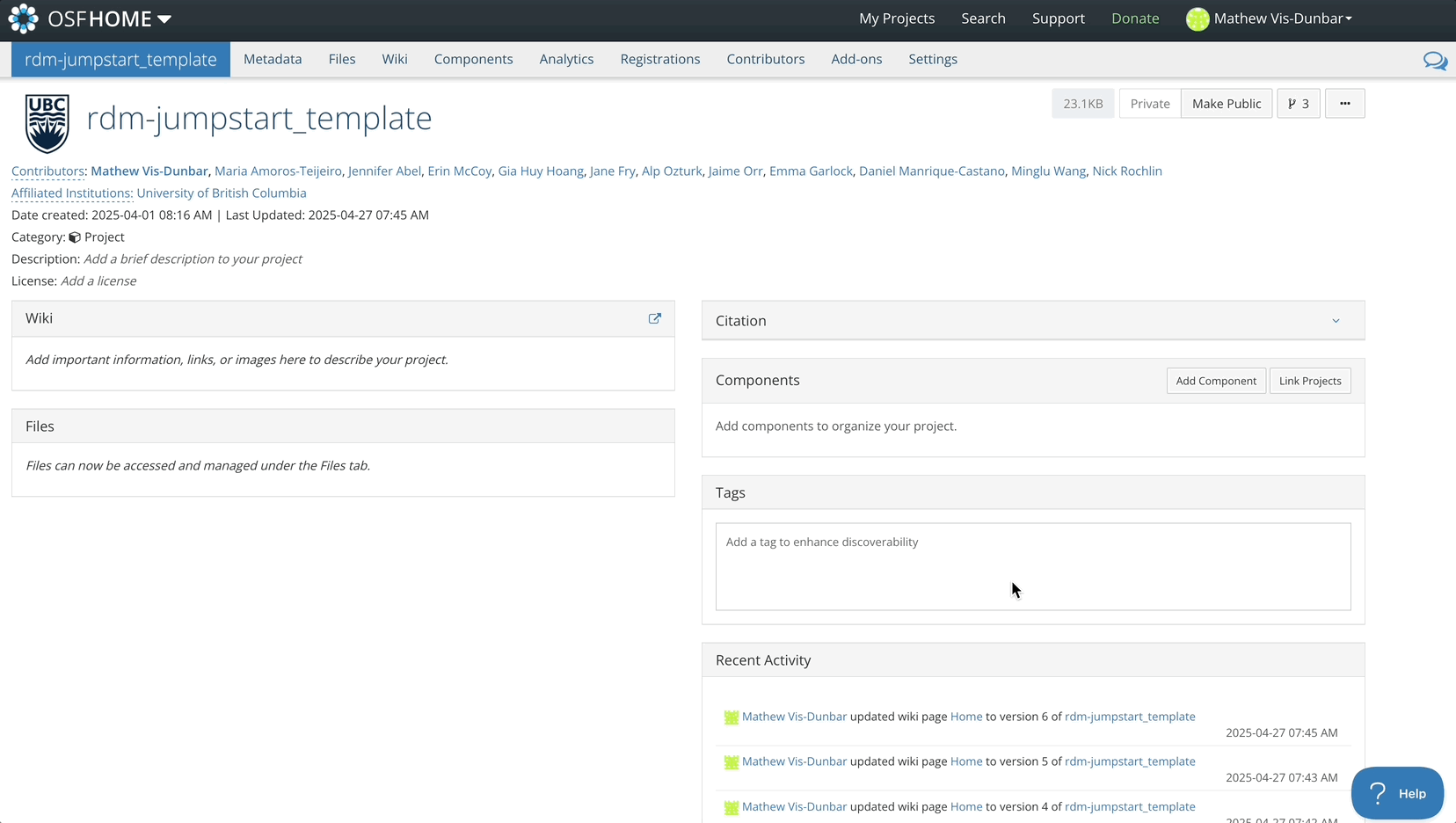Open the OSF HOME service dropdown

[x=164, y=19]
